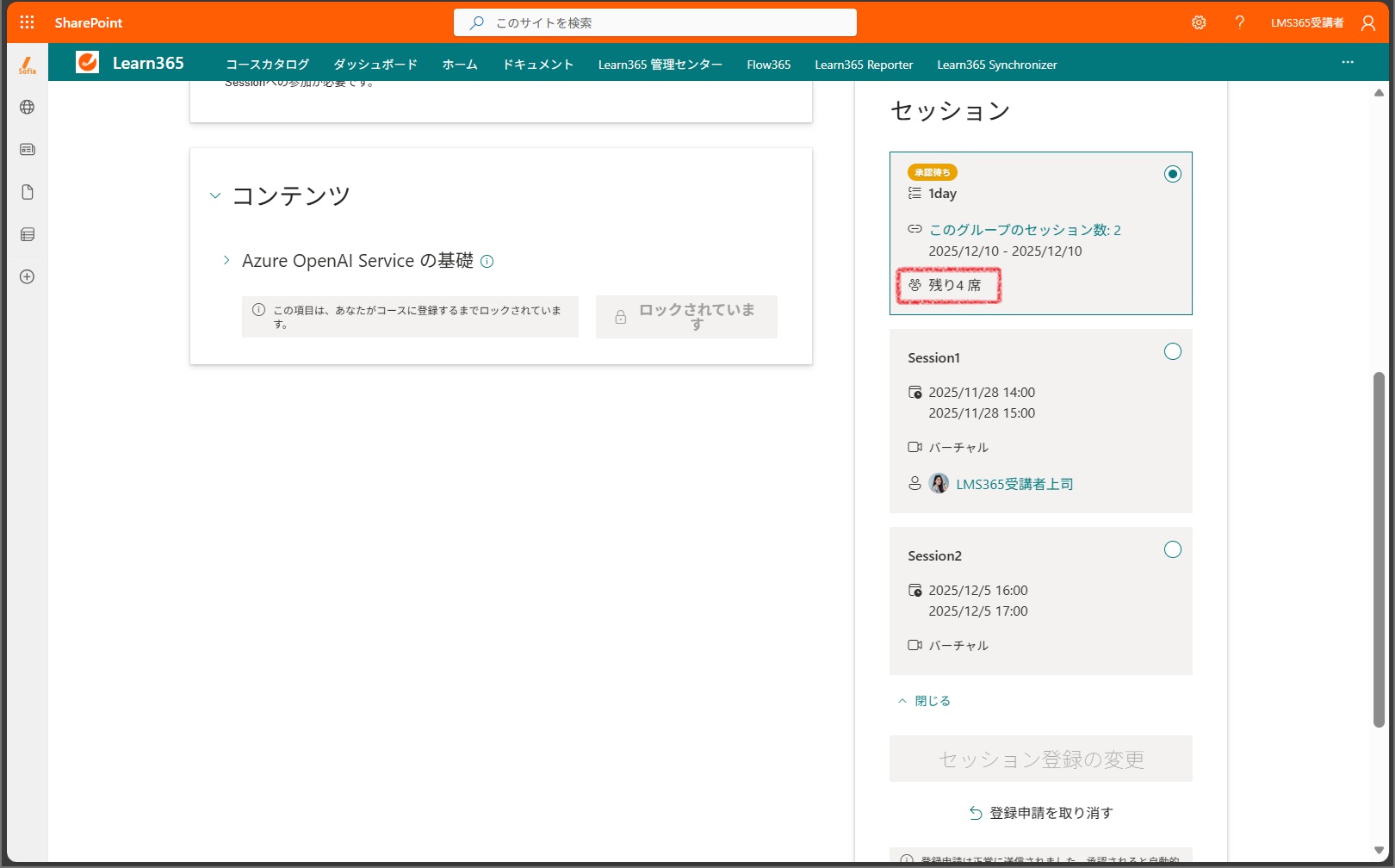Viewport: 1395px width, 868px height.
Task: Open ドキュメント in the navigation
Action: coord(538,65)
